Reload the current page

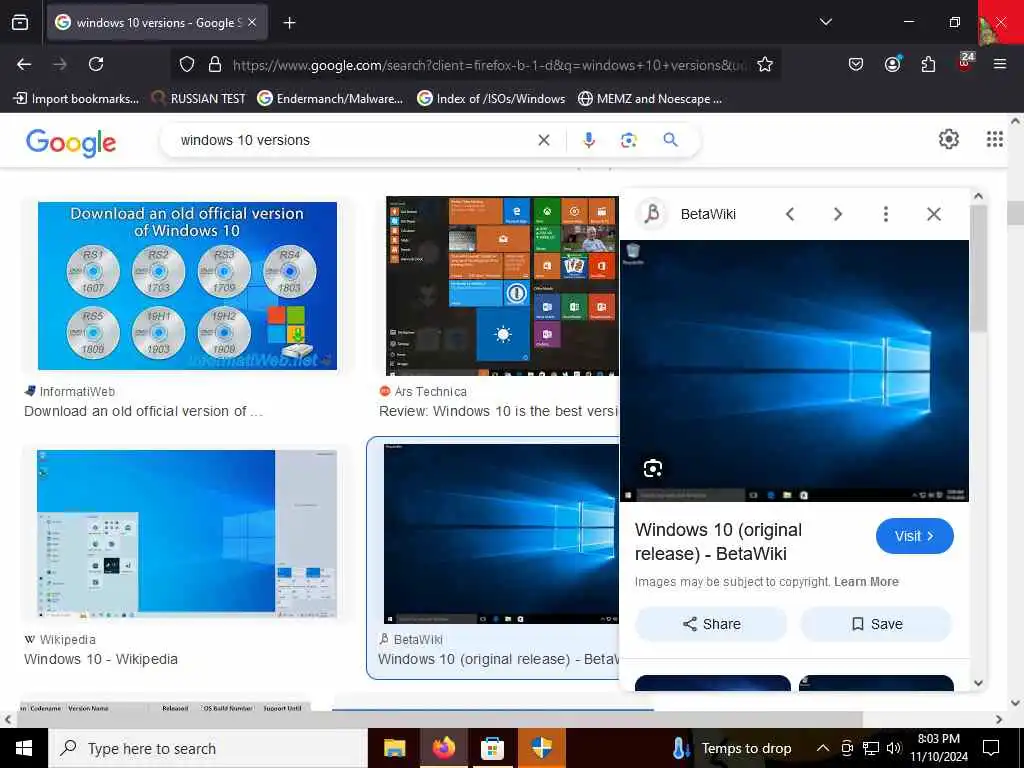tap(96, 64)
